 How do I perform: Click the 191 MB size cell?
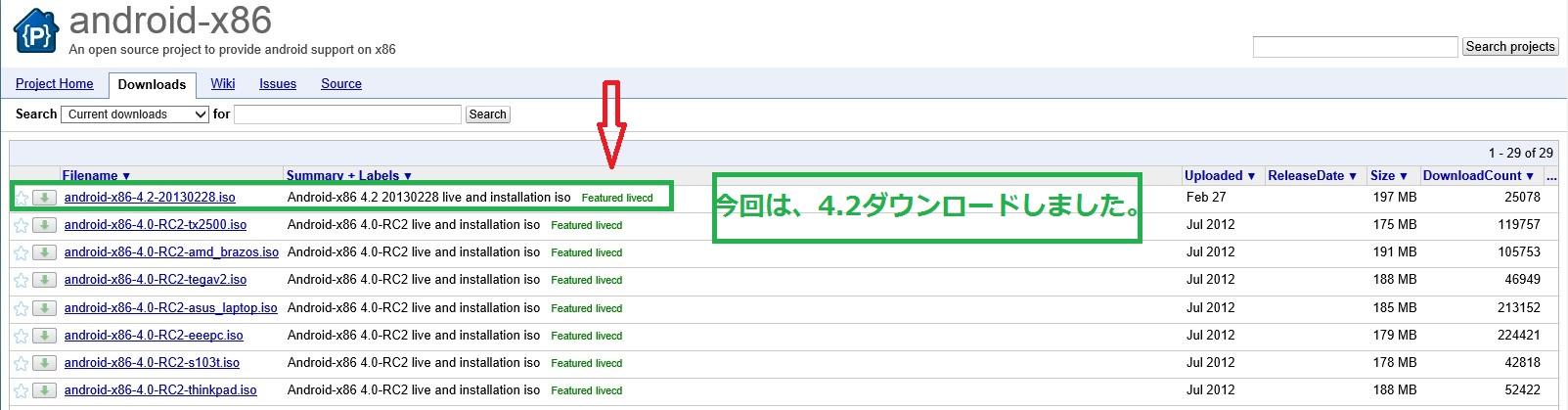point(1394,252)
